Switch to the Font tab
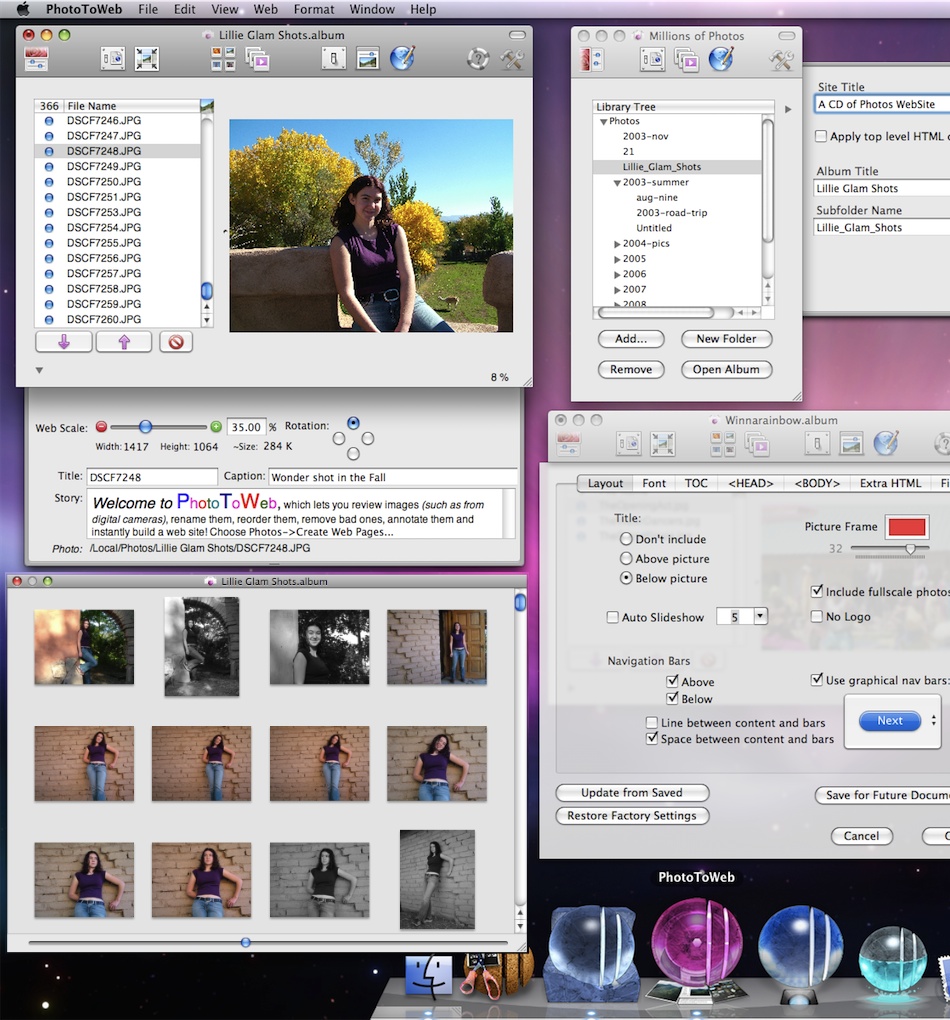 pos(654,483)
